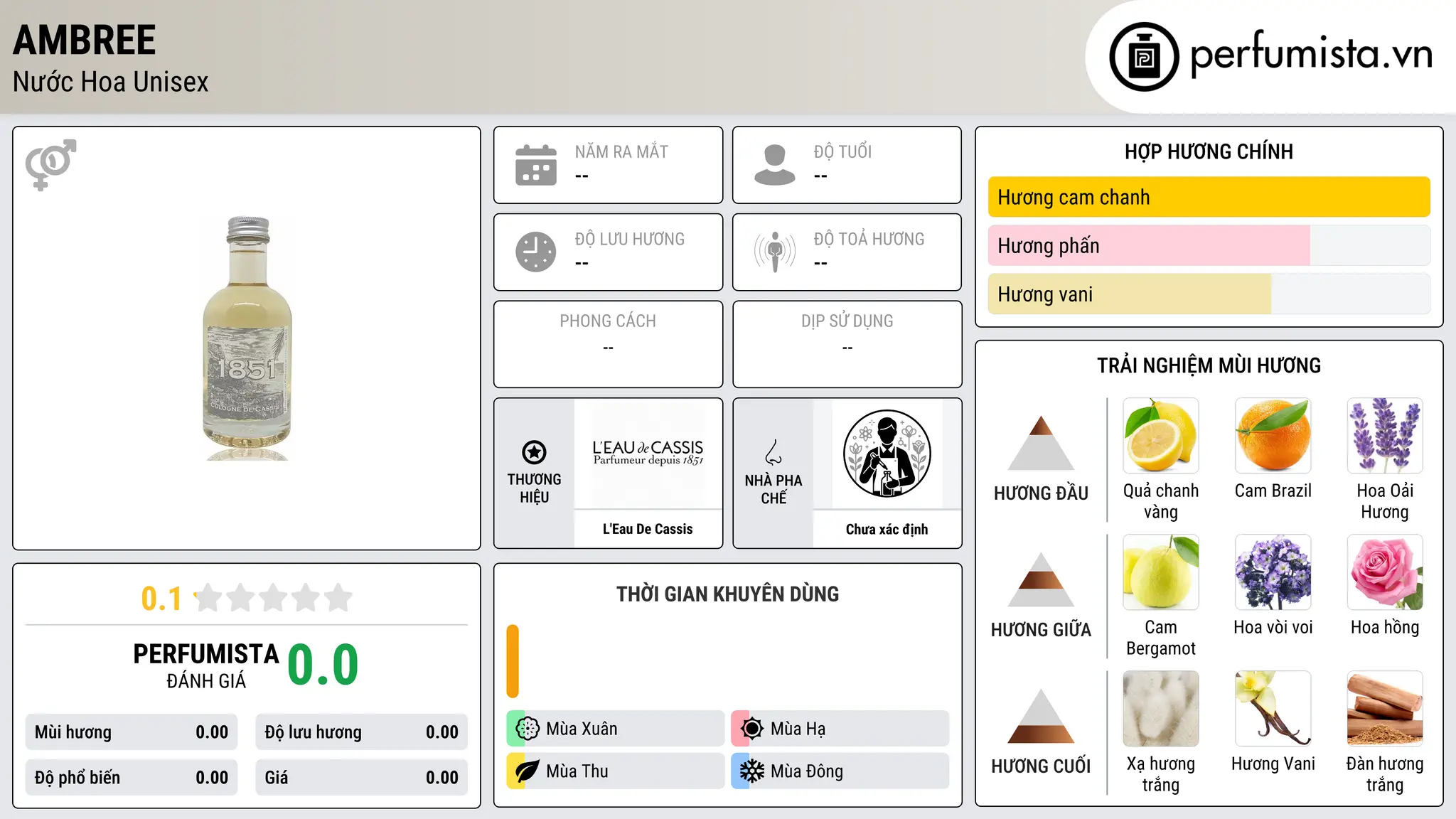Click the perfumer illustration icon
Image resolution: width=1456 pixels, height=819 pixels.
point(887,454)
